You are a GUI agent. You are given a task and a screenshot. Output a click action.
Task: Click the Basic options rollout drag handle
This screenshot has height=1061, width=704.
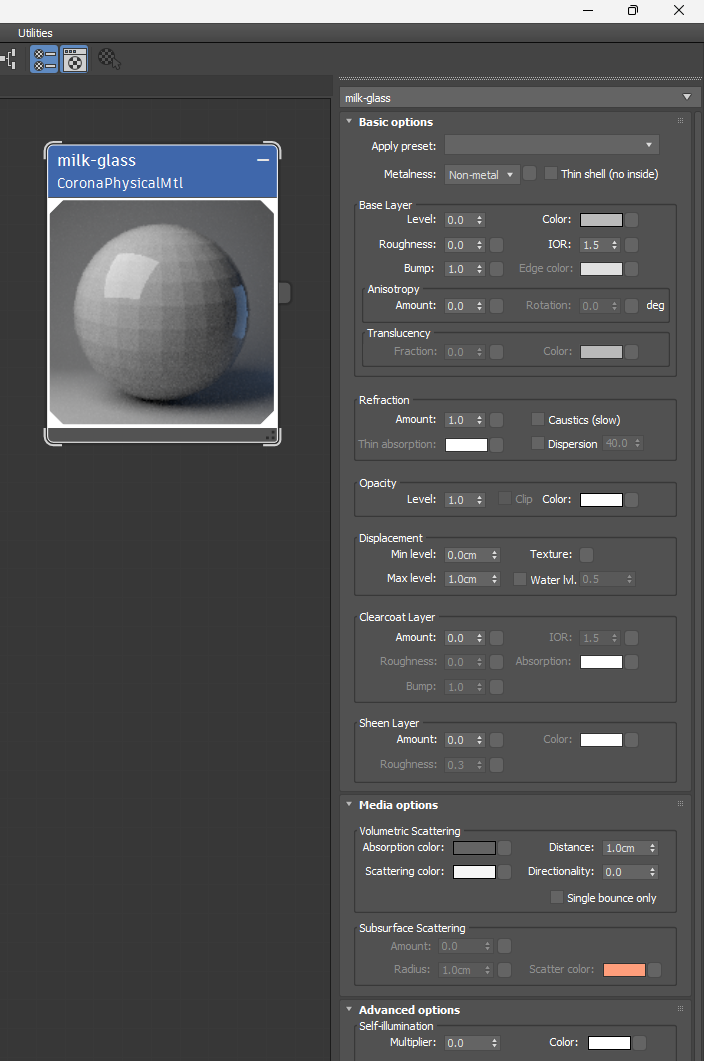click(680, 121)
